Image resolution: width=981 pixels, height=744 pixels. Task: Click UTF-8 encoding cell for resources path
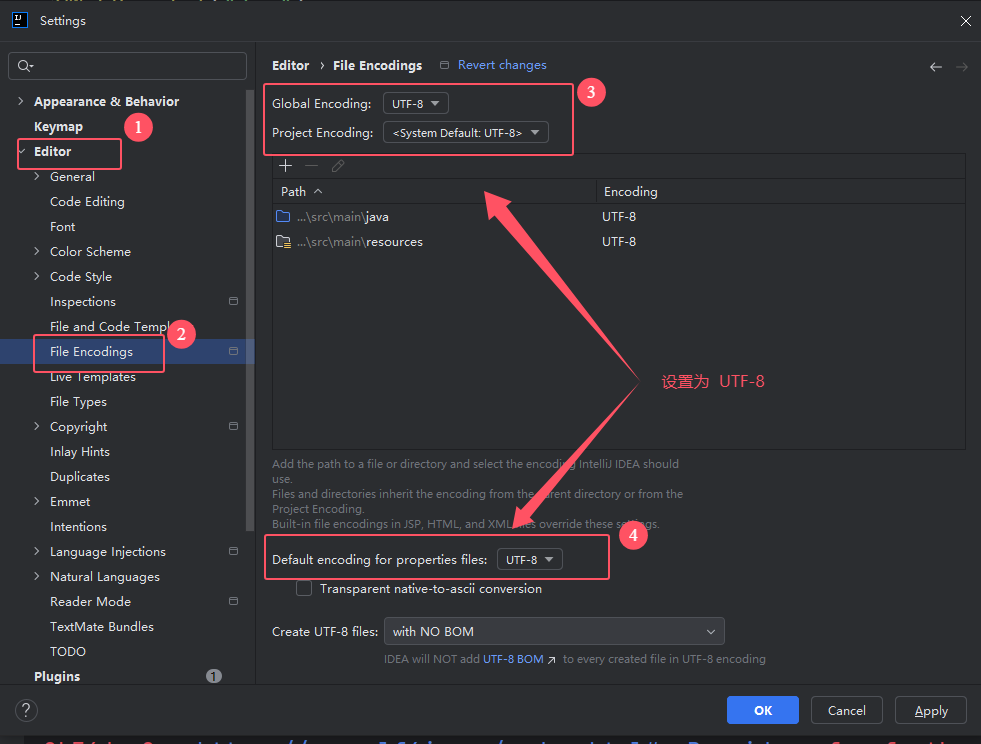coord(619,242)
